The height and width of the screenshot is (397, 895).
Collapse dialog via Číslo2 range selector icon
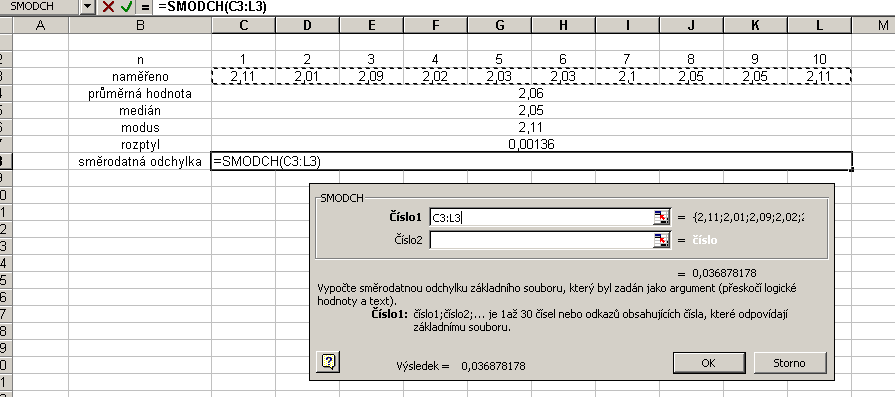pyautogui.click(x=662, y=240)
